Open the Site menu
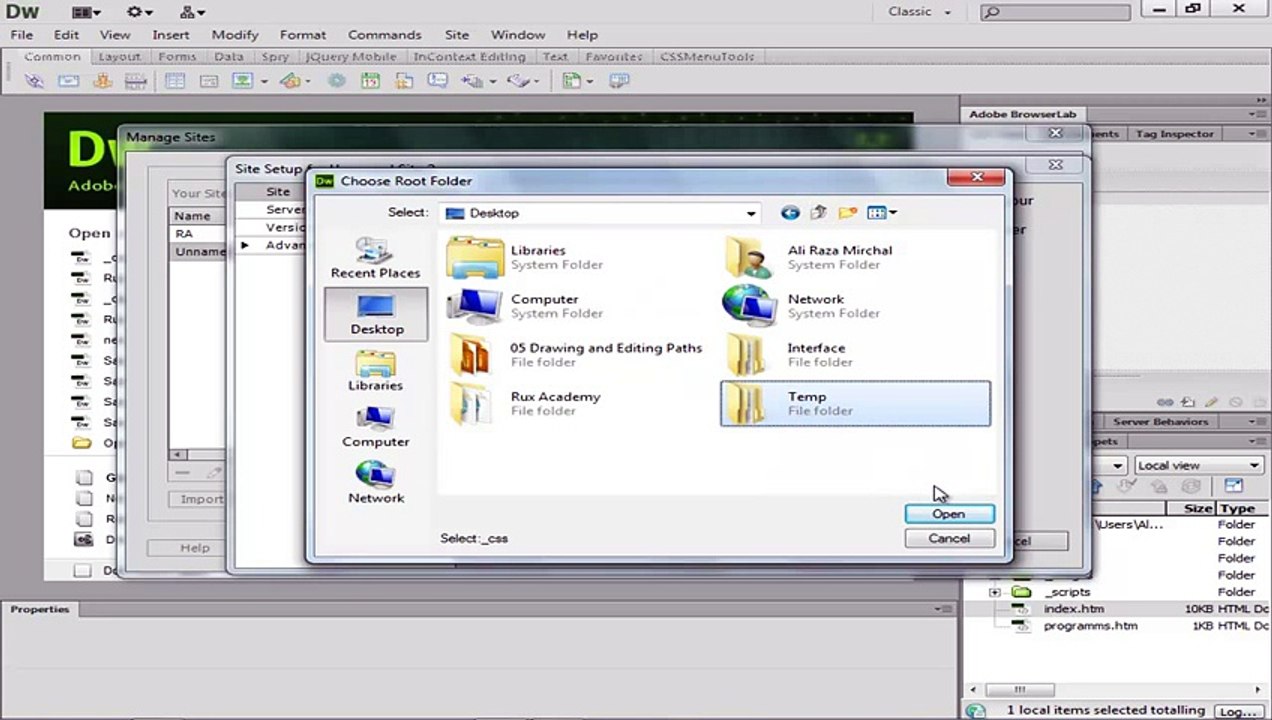The image size is (1272, 720). 457,34
